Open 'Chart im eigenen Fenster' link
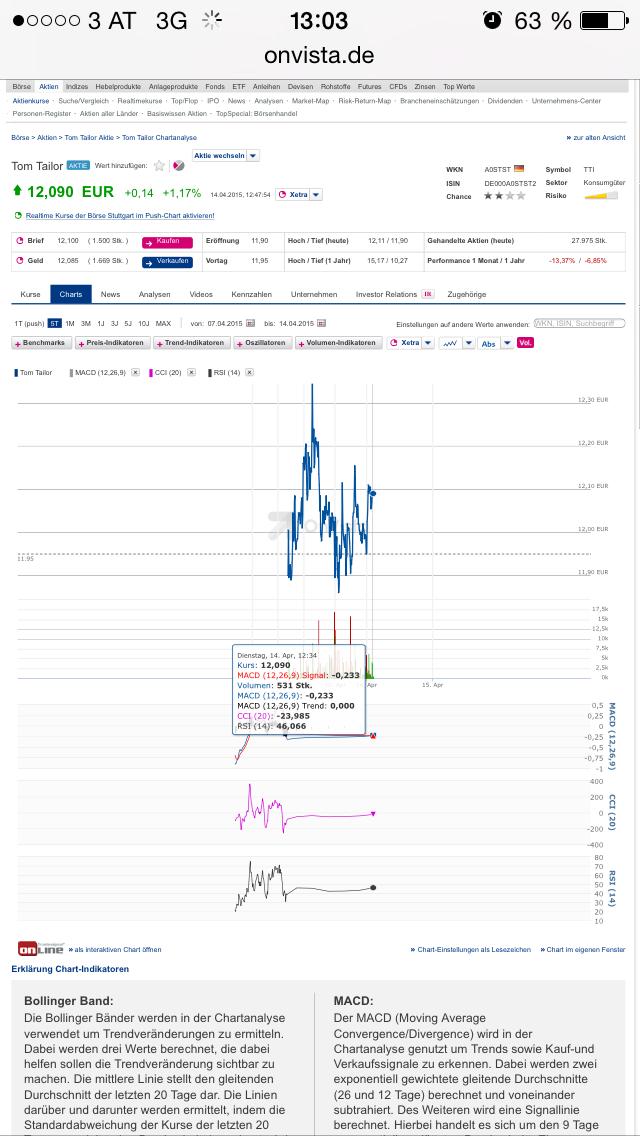 583,949
